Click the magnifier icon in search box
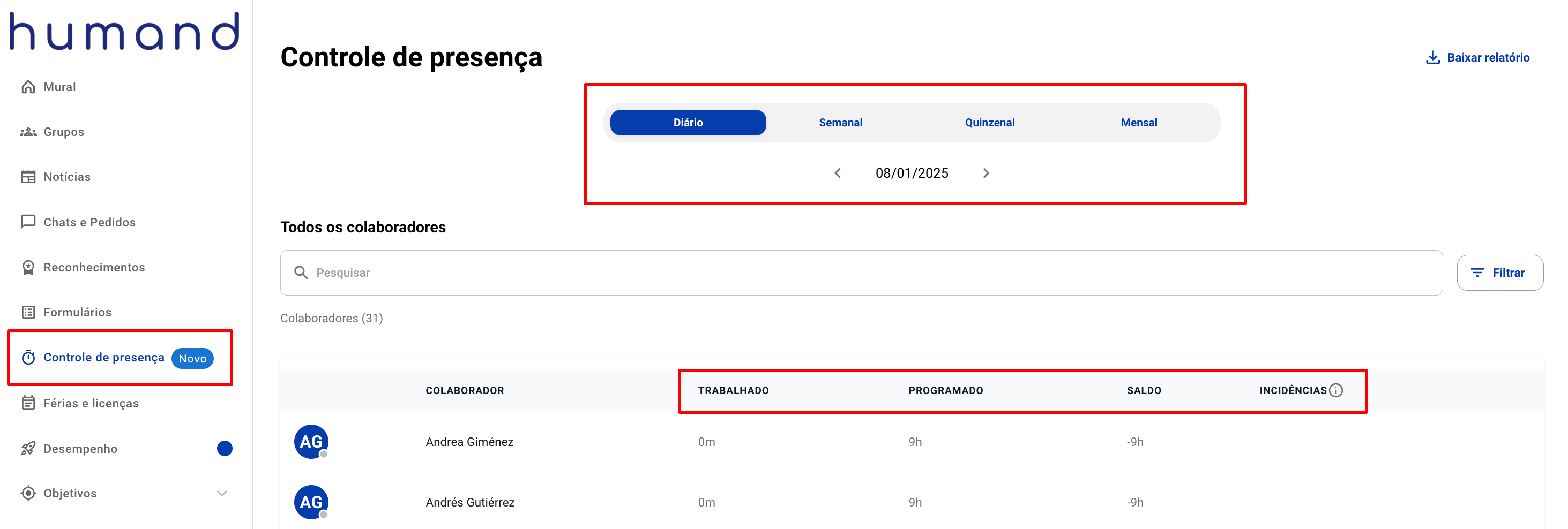Image resolution: width=1568 pixels, height=529 pixels. pyautogui.click(x=301, y=273)
